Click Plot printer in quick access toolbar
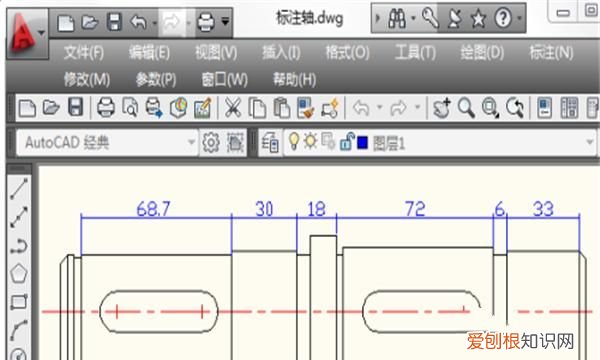 click(205, 23)
